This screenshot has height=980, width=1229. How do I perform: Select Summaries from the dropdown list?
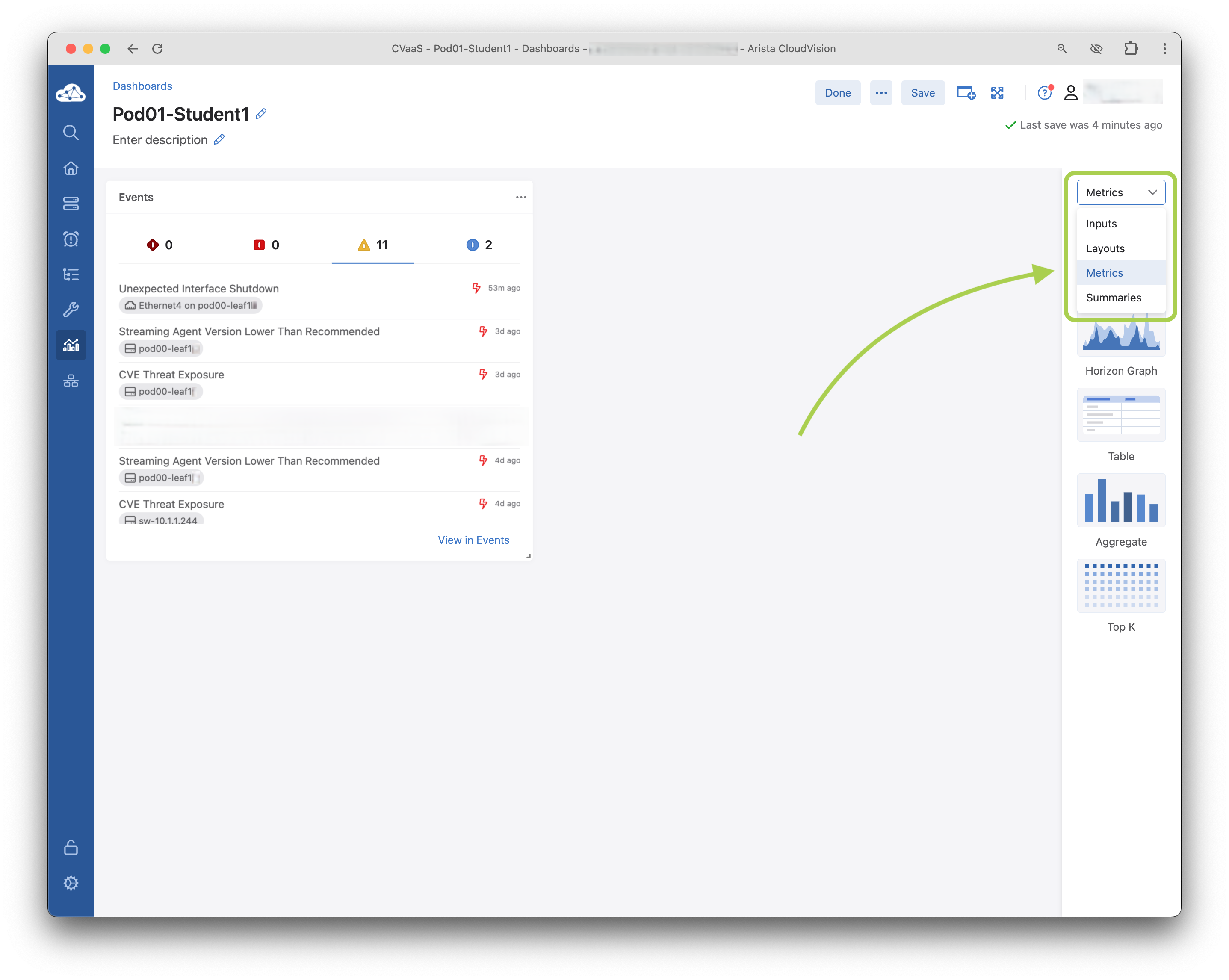[1113, 298]
